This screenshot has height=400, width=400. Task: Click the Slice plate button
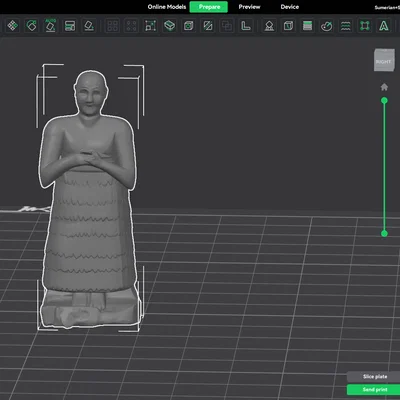point(374,377)
